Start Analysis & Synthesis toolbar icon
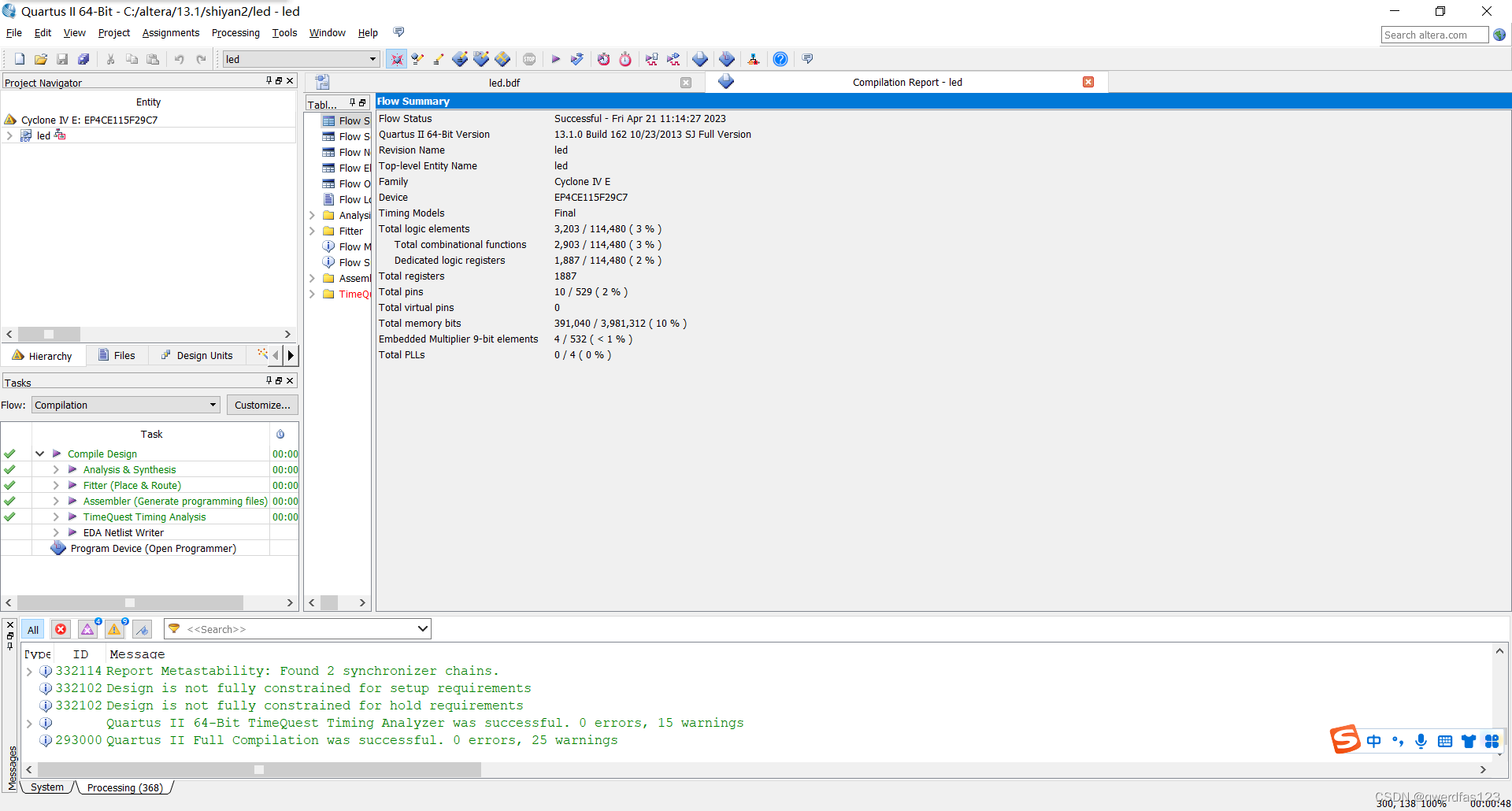Image resolution: width=1512 pixels, height=811 pixels. click(x=576, y=59)
